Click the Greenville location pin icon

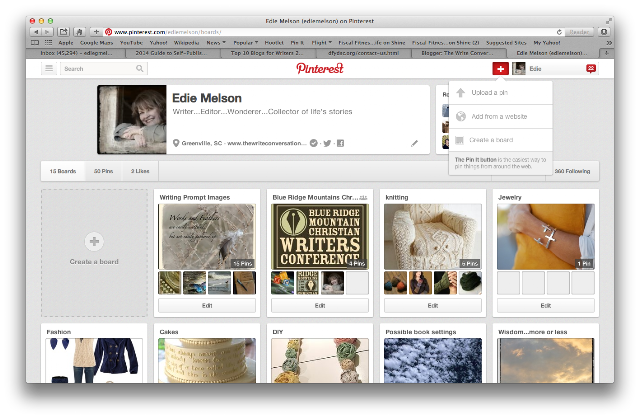click(x=176, y=143)
